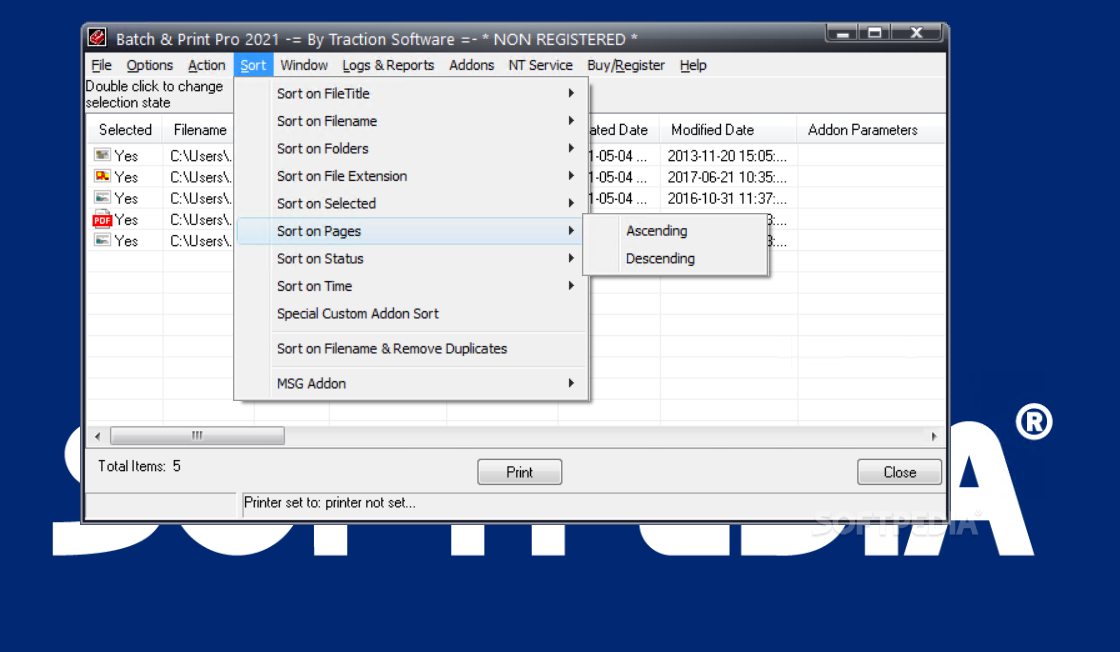Open the Action menu
Screen dimensions: 1120x652
(206, 65)
